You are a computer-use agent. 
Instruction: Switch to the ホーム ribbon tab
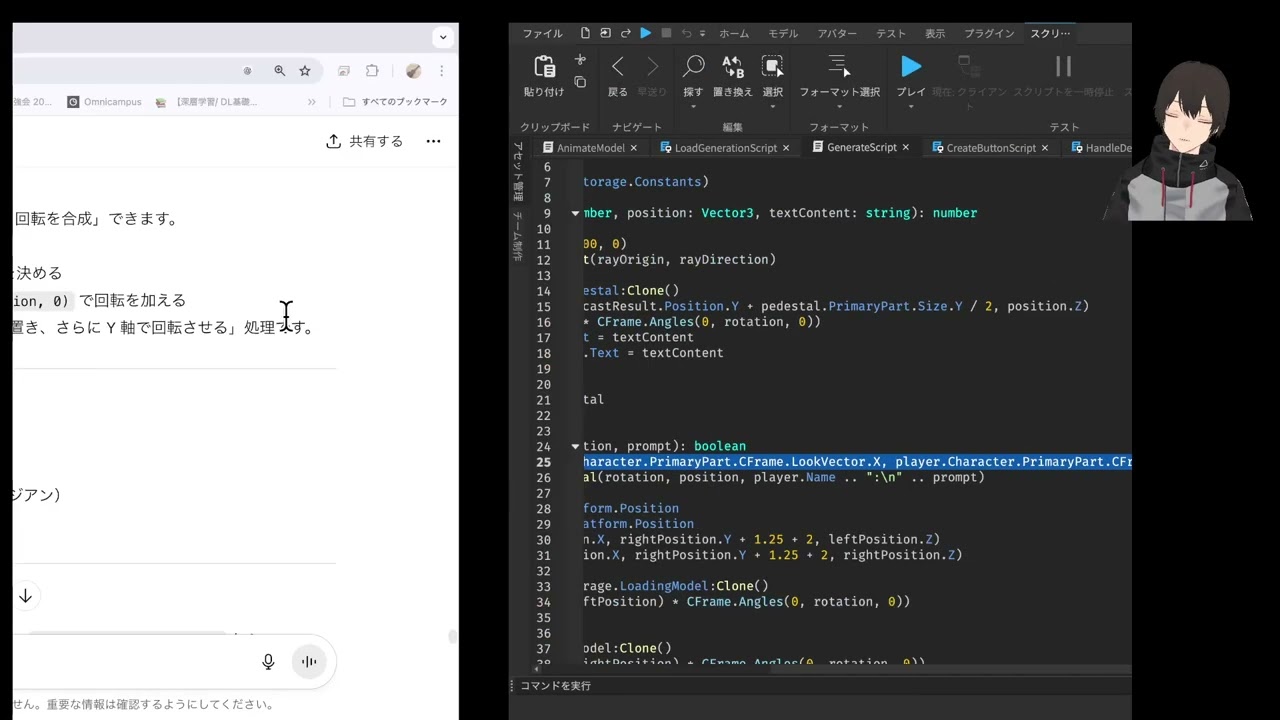tap(734, 33)
